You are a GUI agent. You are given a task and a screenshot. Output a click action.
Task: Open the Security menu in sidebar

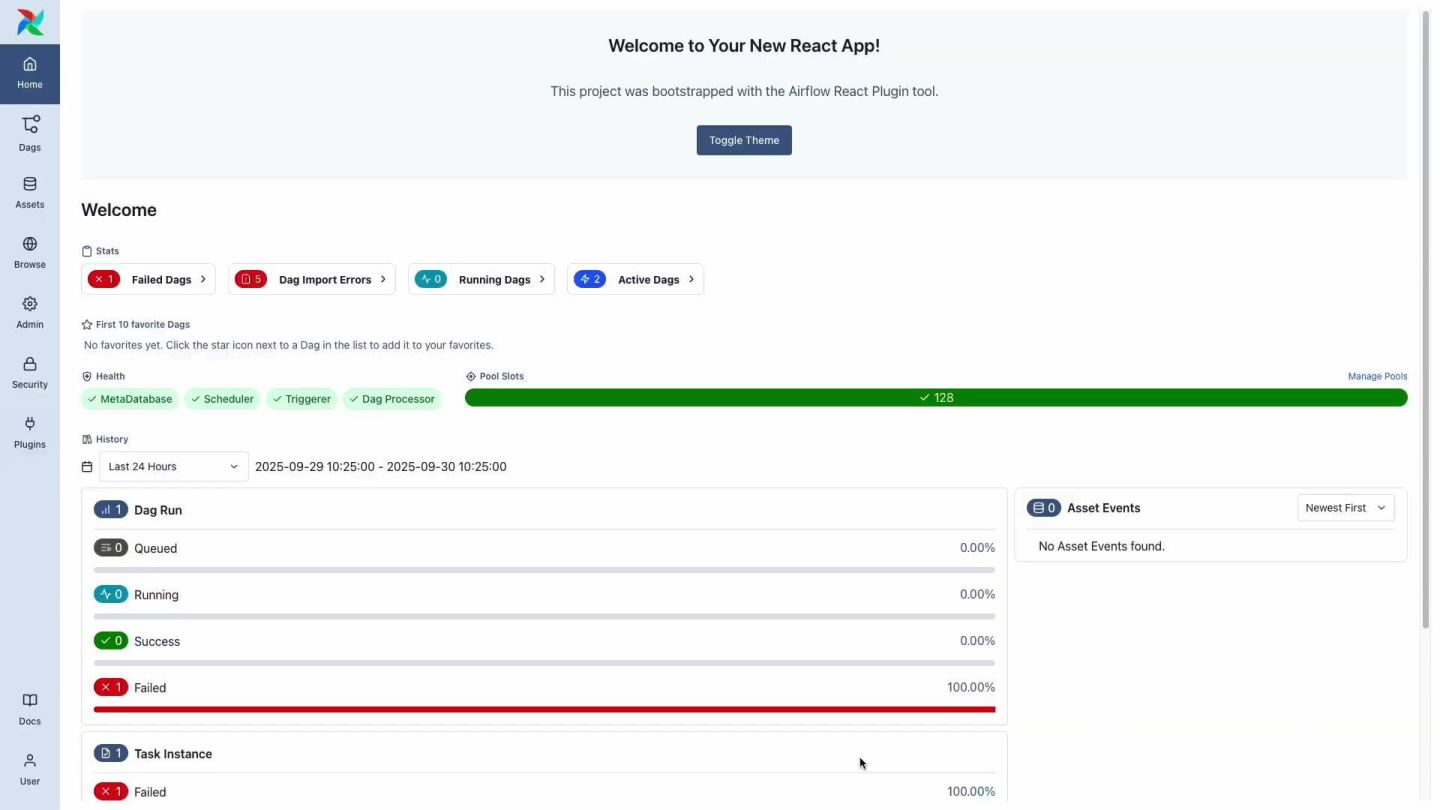pos(30,374)
